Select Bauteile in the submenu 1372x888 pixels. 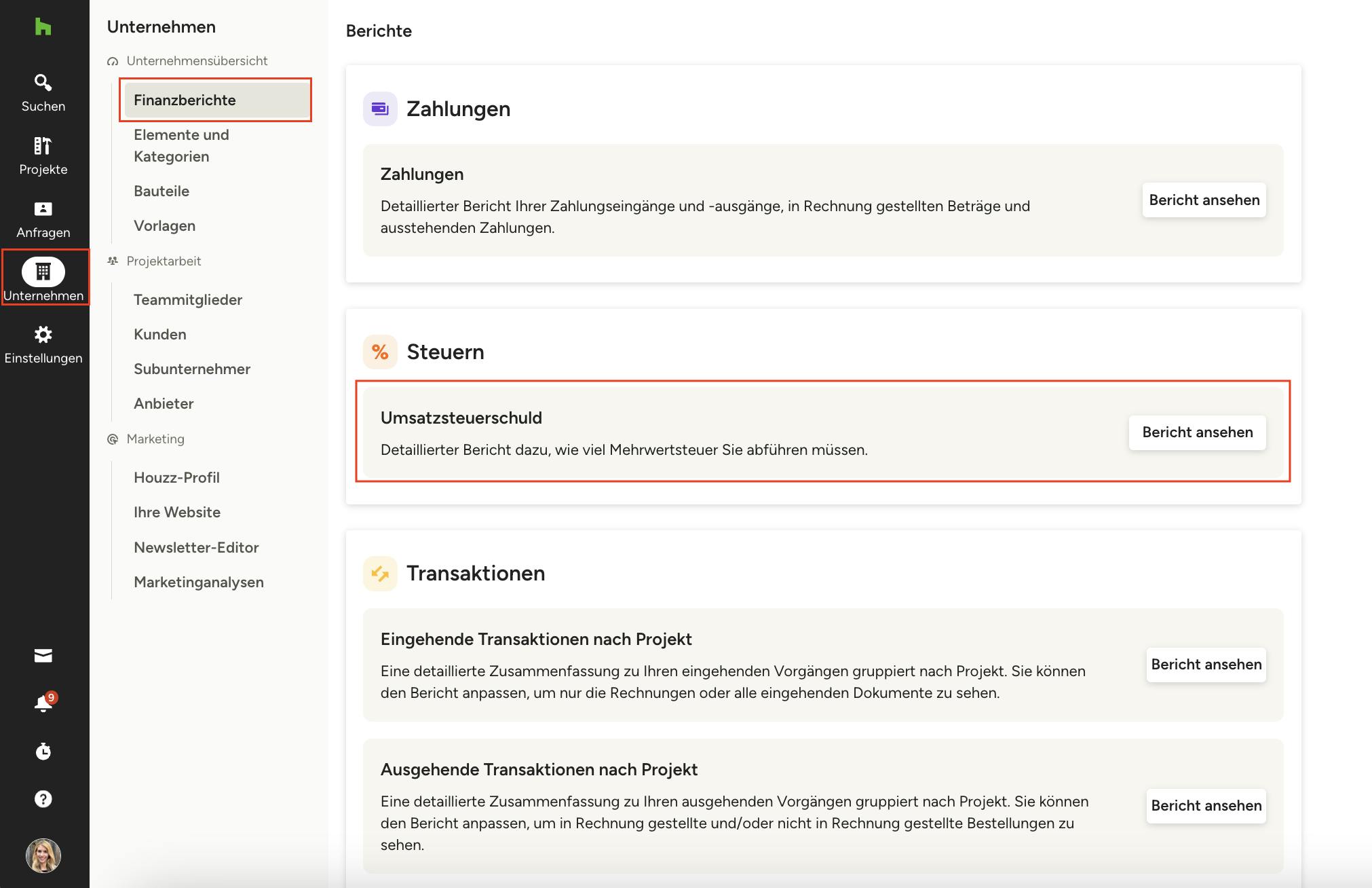pos(161,191)
